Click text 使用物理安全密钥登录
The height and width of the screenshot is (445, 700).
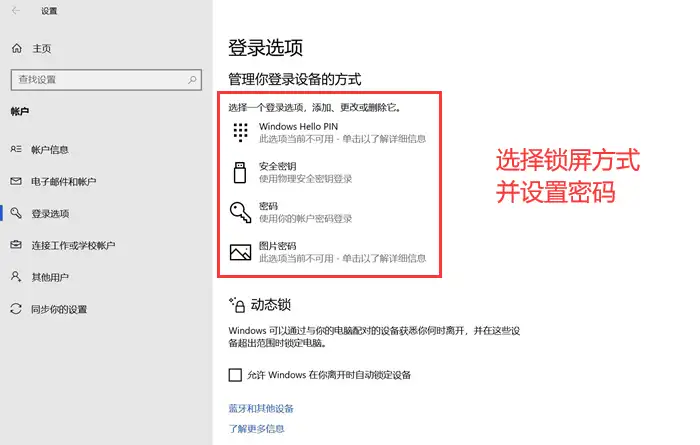(x=305, y=179)
